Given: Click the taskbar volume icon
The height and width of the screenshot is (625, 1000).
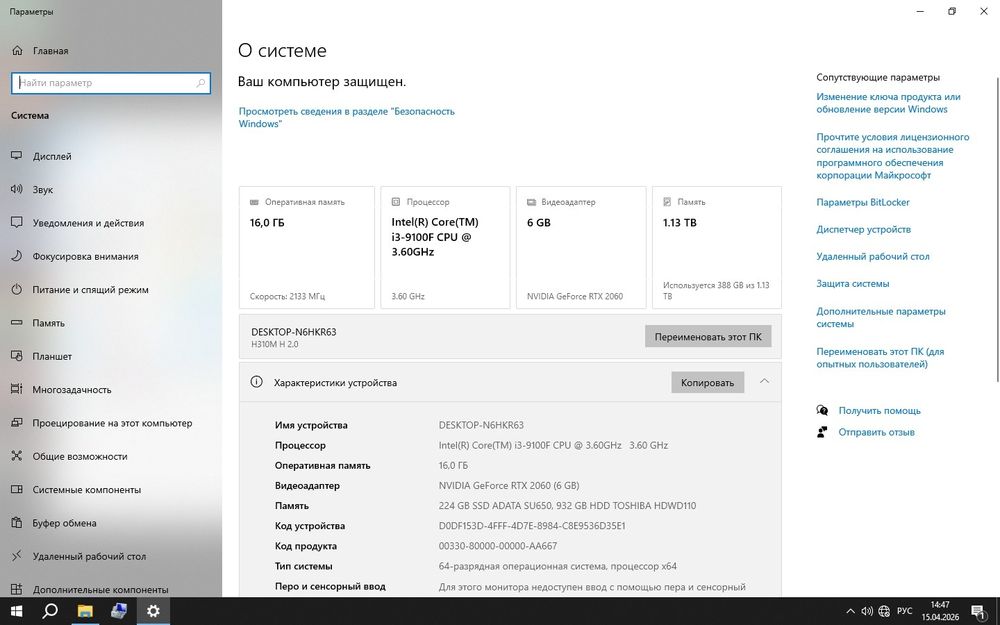Looking at the screenshot, I should (867, 611).
